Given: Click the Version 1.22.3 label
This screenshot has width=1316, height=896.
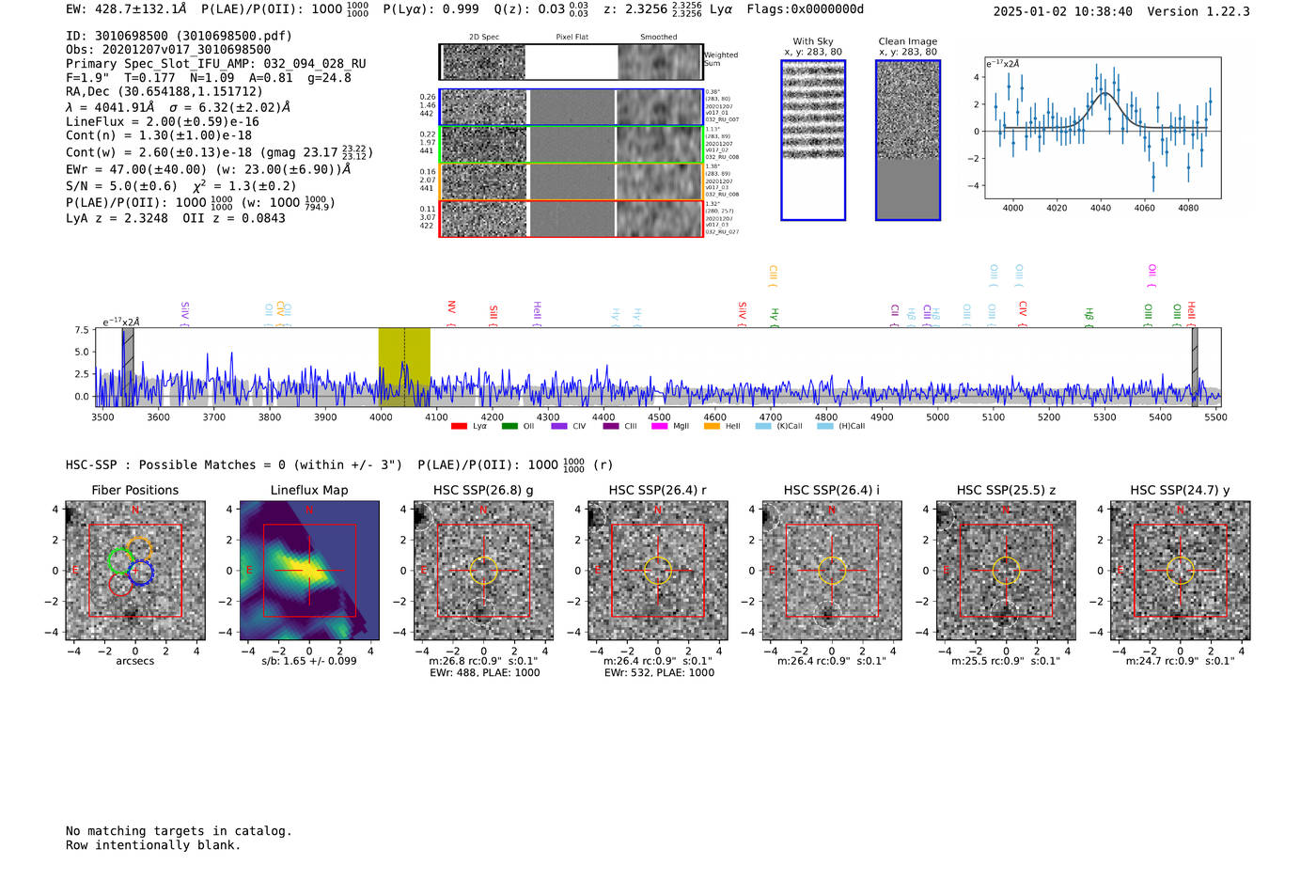Looking at the screenshot, I should [1198, 11].
